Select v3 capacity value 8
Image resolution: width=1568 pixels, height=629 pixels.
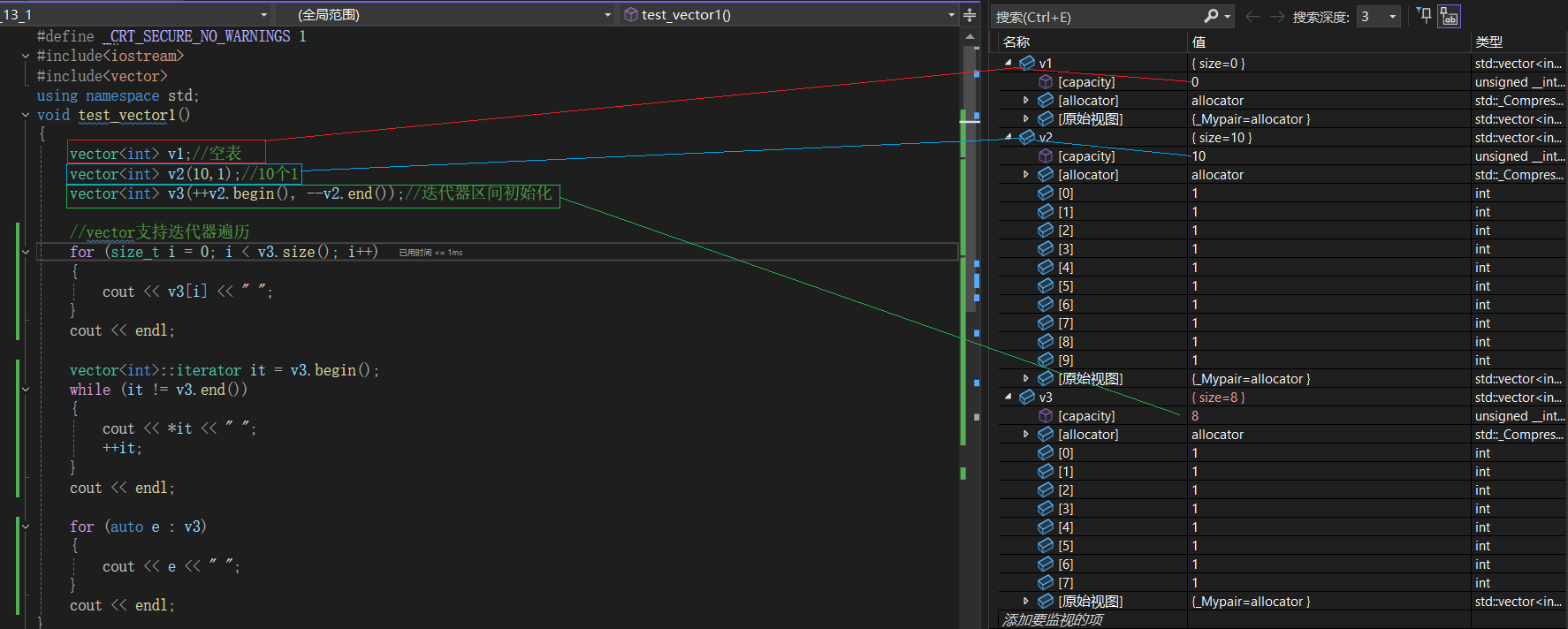(1195, 415)
